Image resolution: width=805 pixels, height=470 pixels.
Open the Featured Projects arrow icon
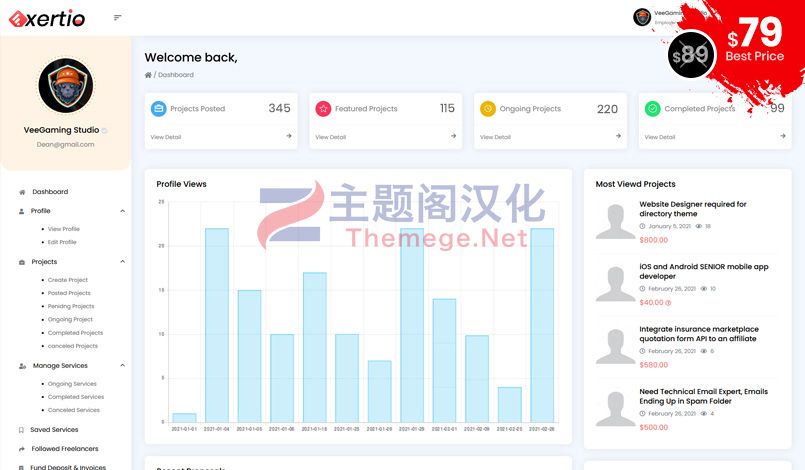pyautogui.click(x=453, y=136)
